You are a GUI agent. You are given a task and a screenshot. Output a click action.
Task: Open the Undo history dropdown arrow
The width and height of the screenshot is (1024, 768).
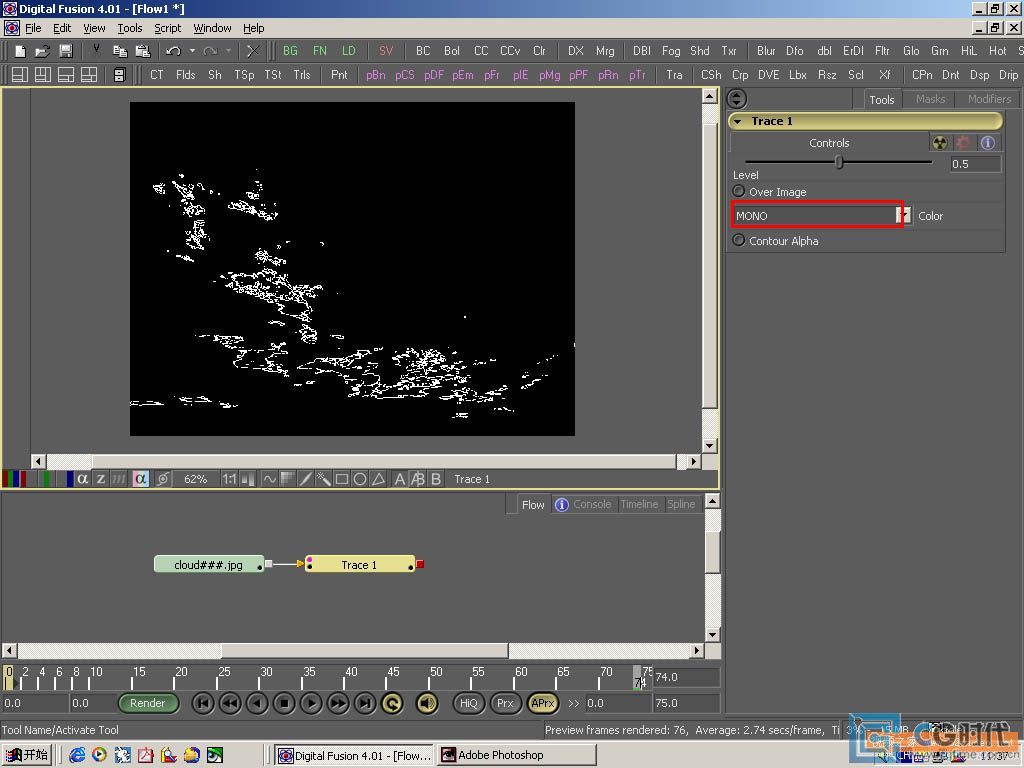click(x=191, y=51)
